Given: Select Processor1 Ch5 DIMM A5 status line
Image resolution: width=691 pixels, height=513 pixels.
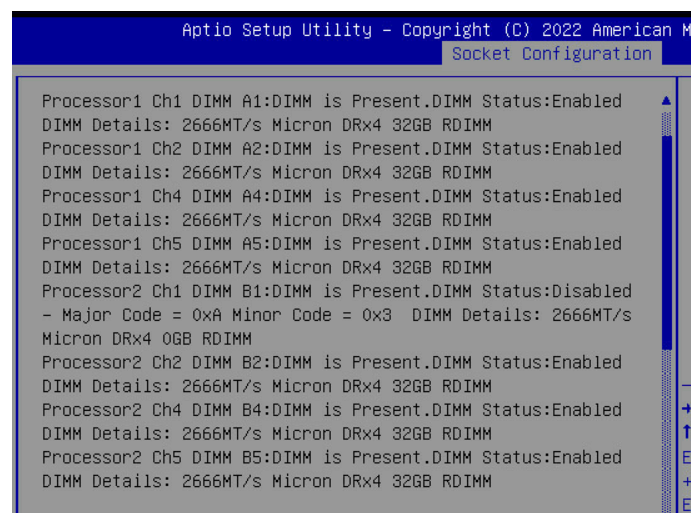Looking at the screenshot, I should pyautogui.click(x=331, y=244).
